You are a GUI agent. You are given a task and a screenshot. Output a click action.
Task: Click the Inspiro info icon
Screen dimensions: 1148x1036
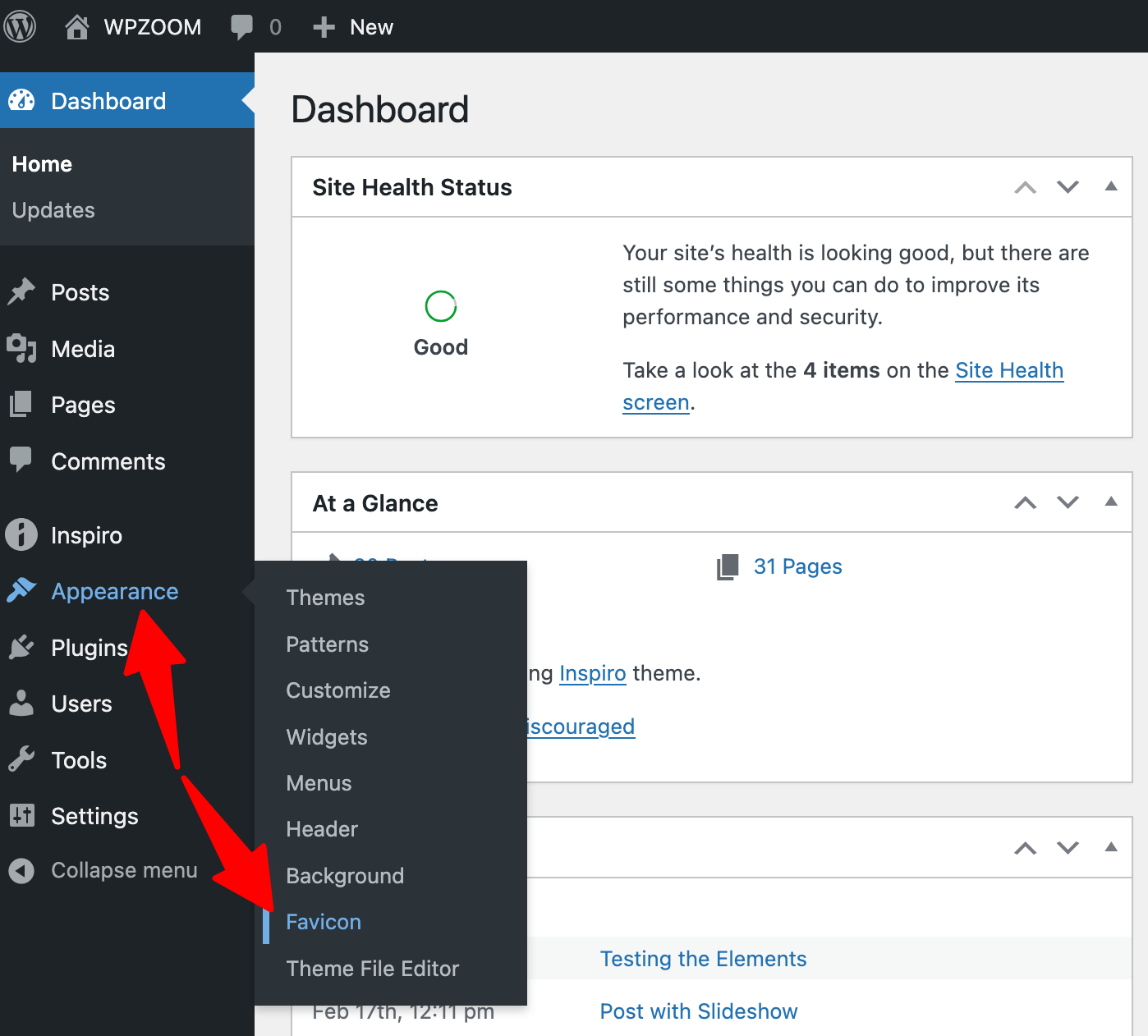pos(21,534)
